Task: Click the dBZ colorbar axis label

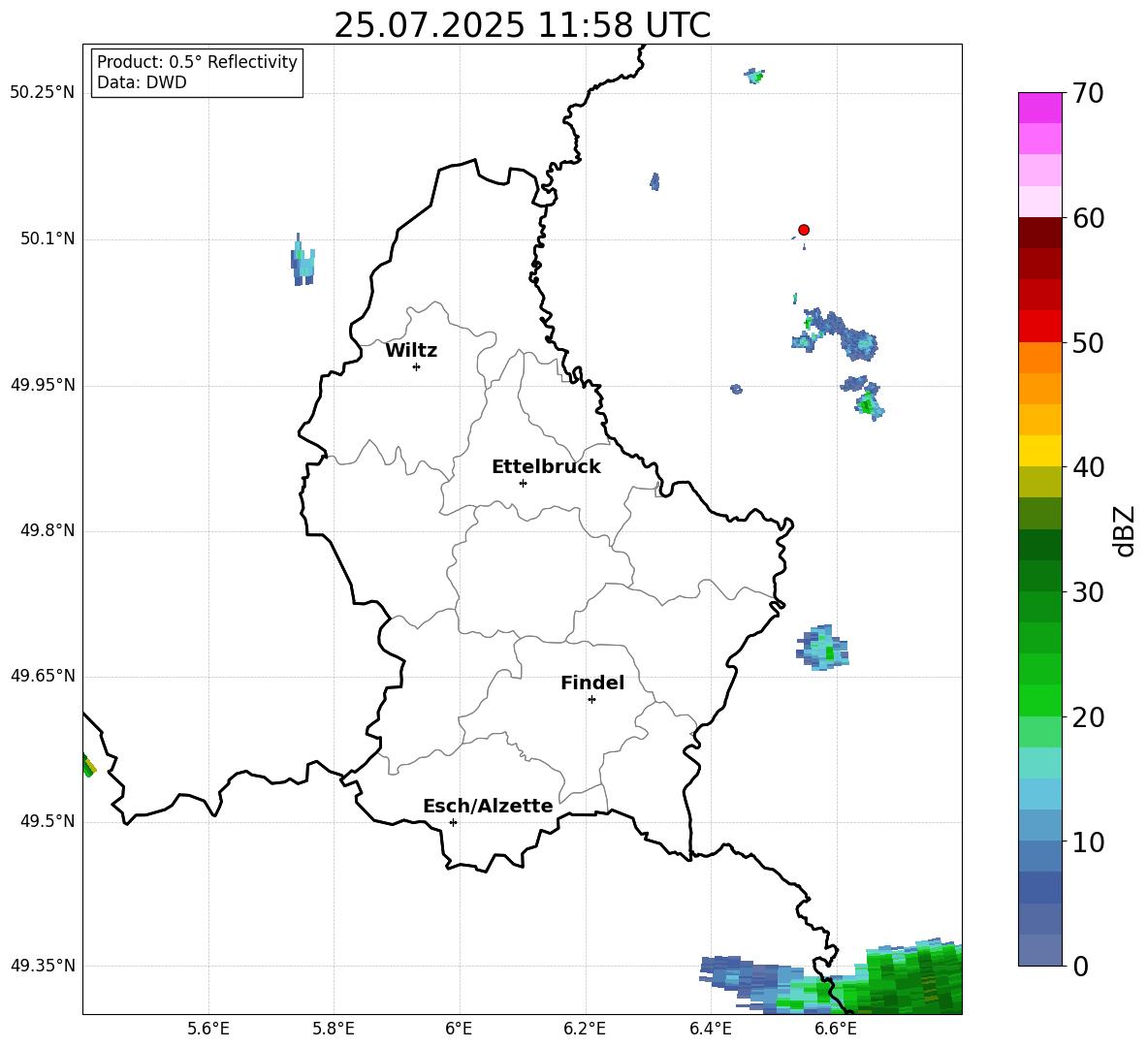Action: 1125,530
